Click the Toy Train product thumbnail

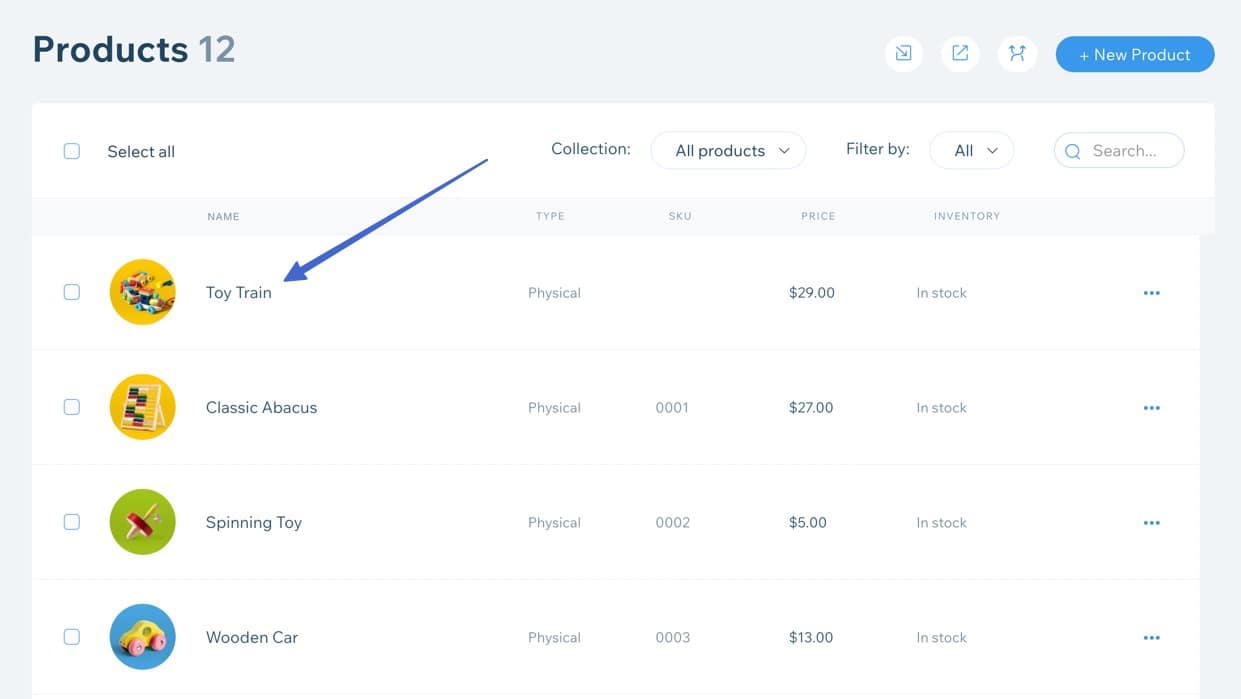(143, 292)
